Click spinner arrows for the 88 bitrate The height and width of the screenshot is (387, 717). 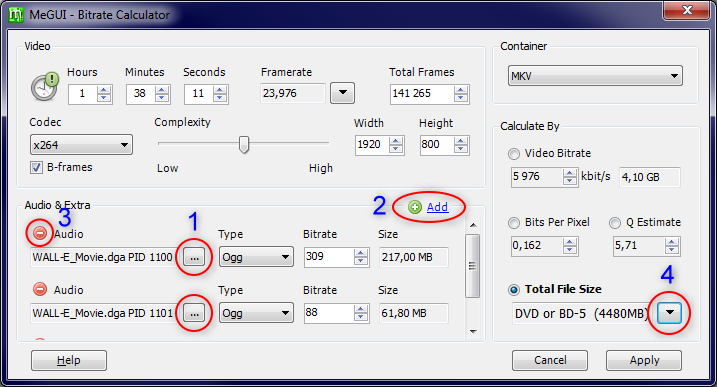coord(361,313)
